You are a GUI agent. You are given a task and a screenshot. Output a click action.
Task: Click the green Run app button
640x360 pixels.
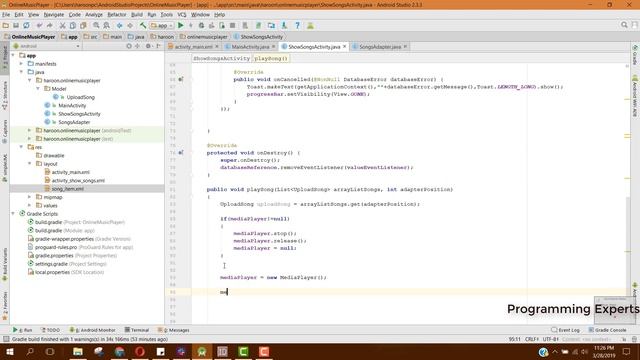point(180,25)
